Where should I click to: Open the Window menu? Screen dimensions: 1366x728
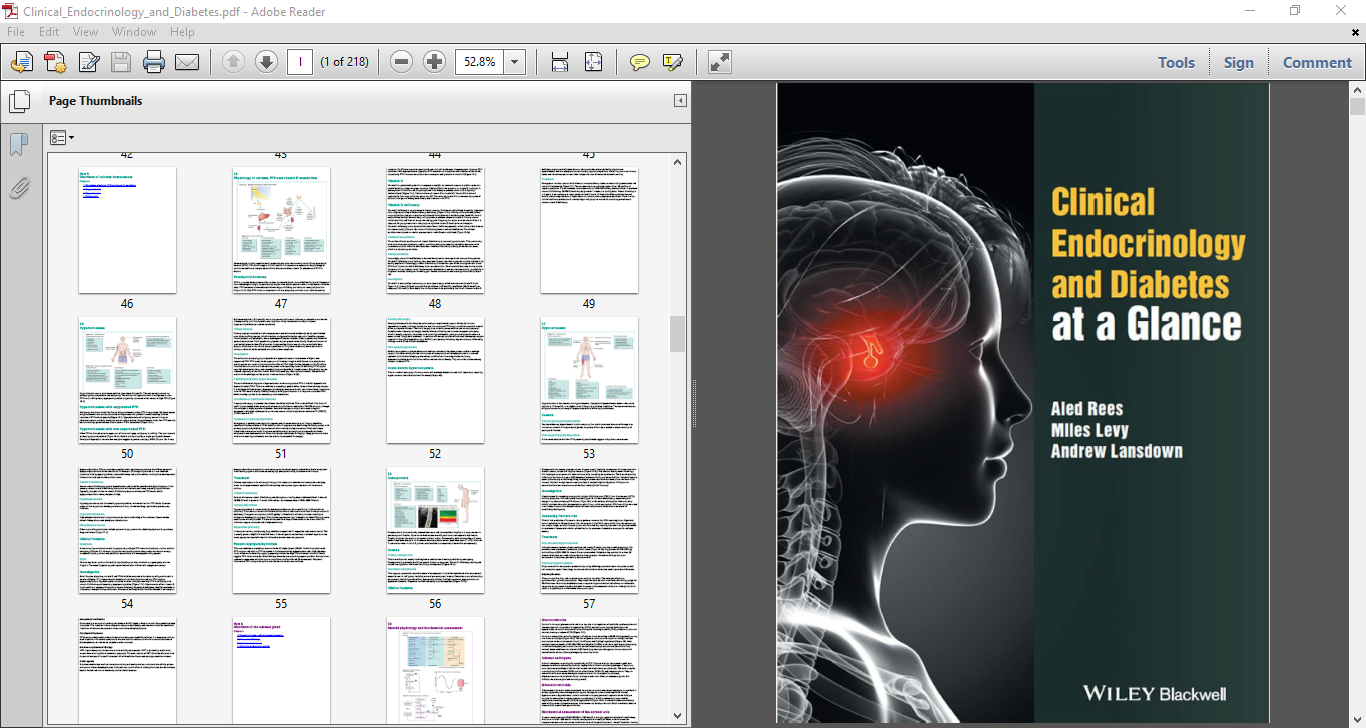(134, 32)
